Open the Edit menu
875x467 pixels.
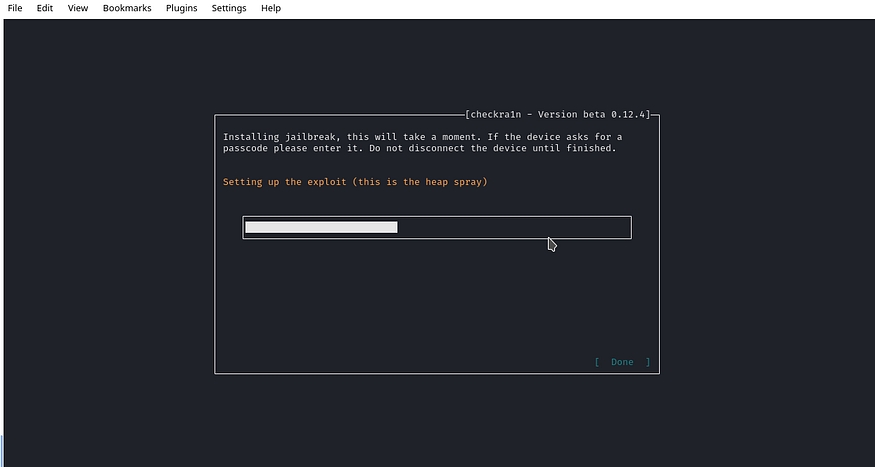[x=45, y=8]
